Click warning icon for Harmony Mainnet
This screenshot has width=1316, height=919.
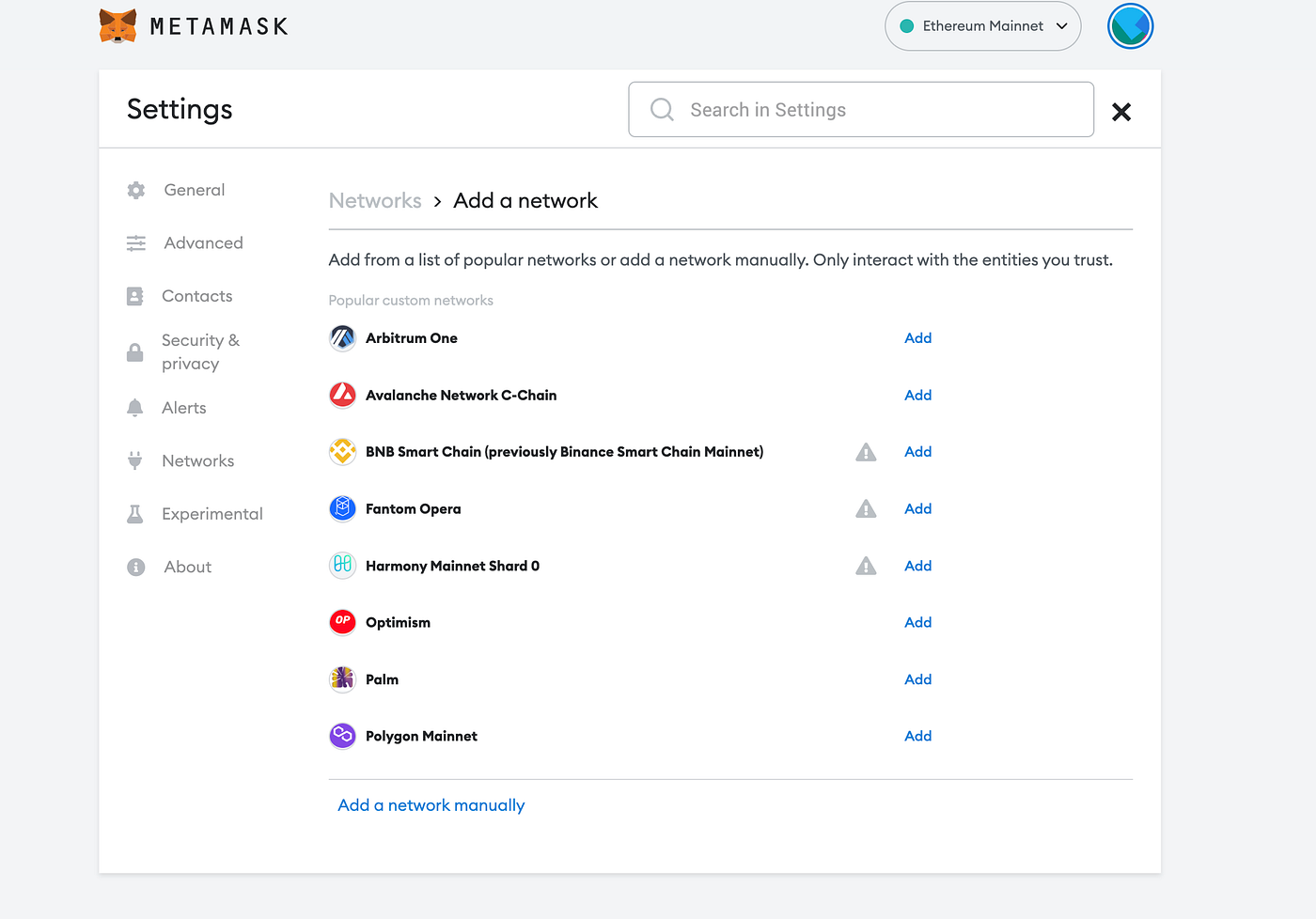[866, 566]
